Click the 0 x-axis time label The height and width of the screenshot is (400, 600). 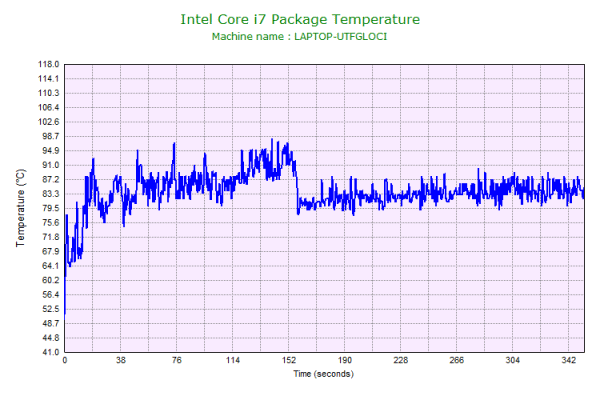coord(65,360)
